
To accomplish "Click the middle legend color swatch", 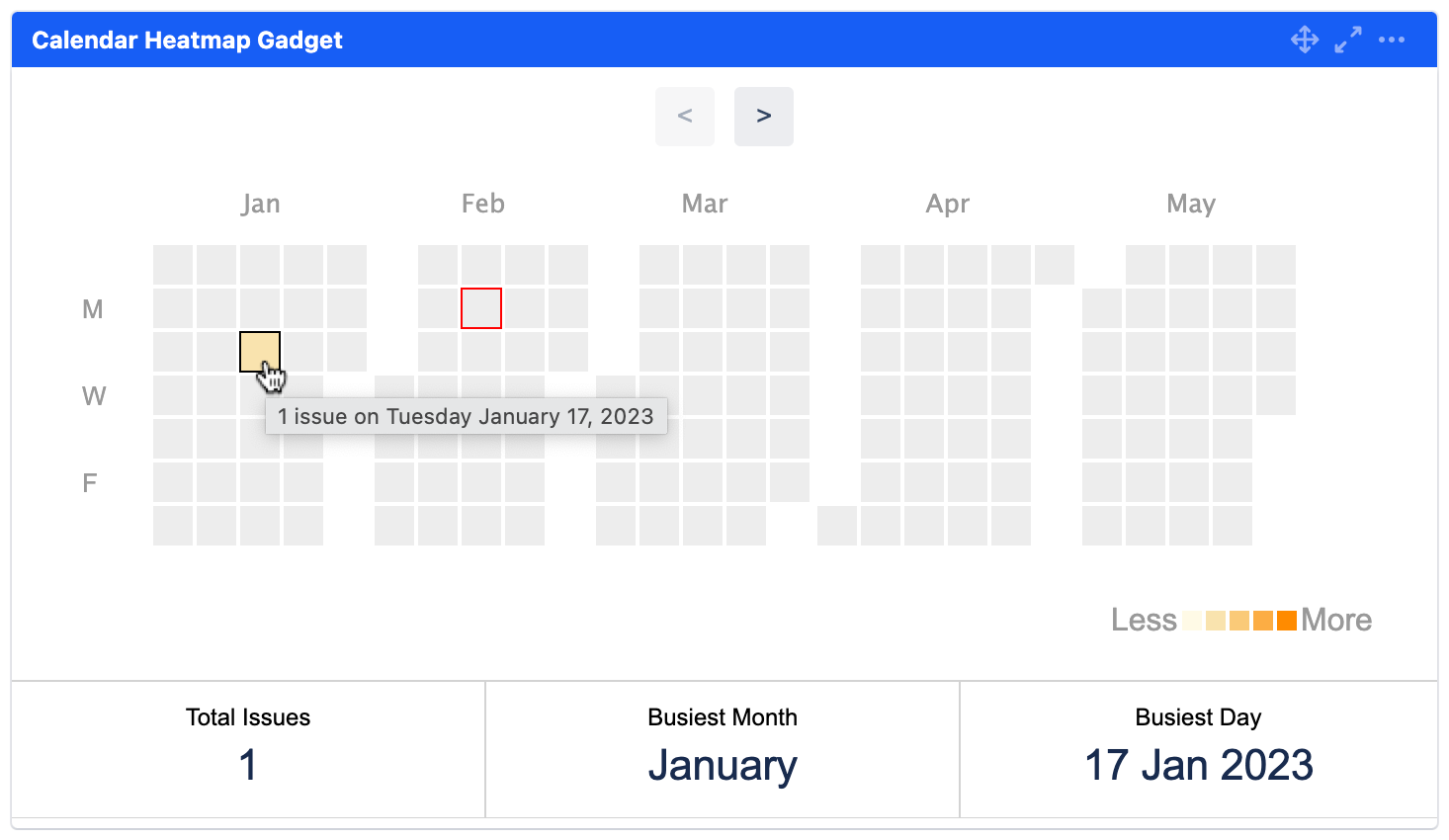I will click(x=1239, y=621).
